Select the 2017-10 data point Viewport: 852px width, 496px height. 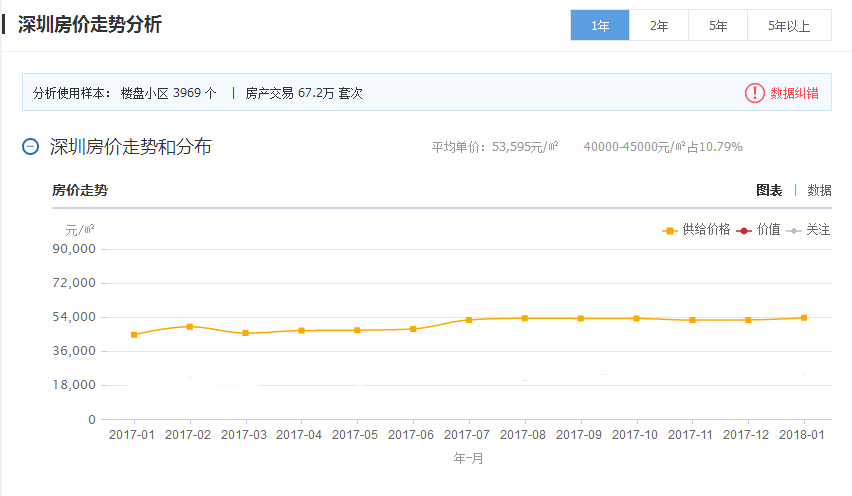tap(636, 318)
